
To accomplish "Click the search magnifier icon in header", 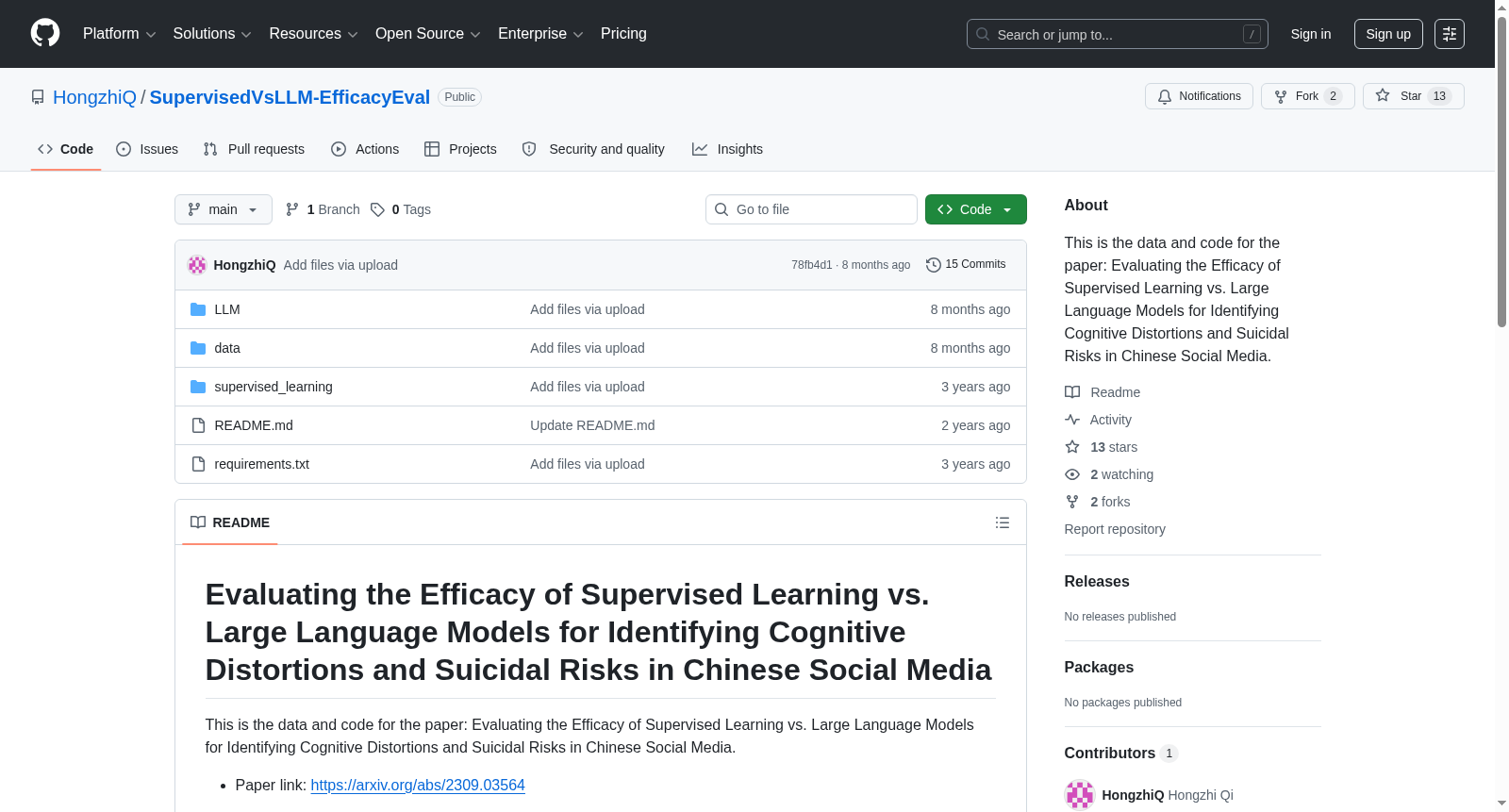I will [983, 34].
